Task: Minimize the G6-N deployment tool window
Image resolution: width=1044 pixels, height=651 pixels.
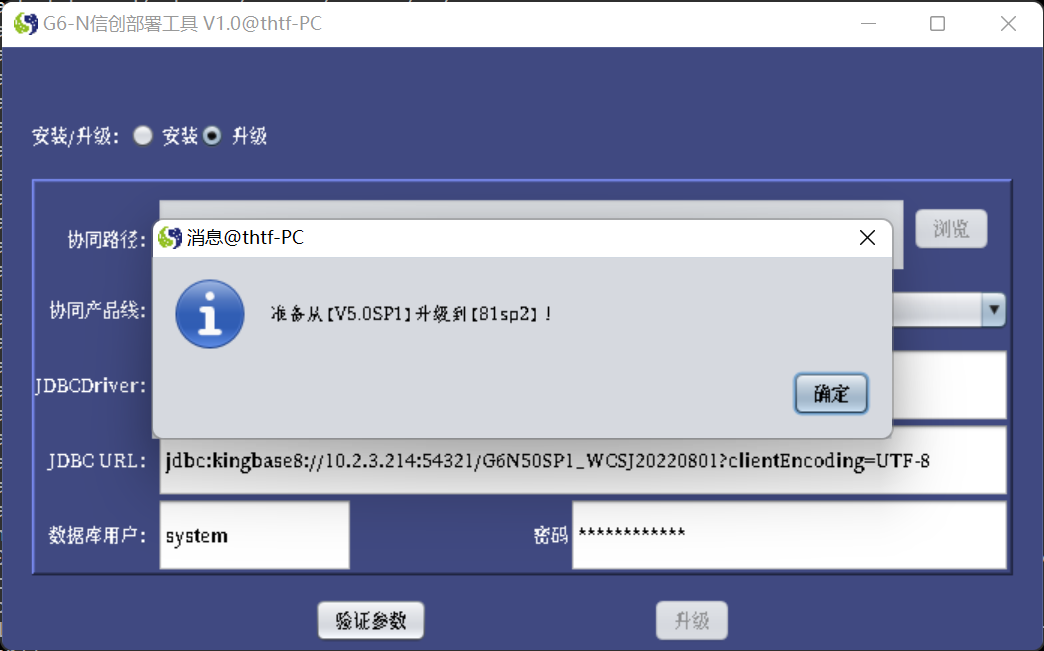Action: (868, 24)
